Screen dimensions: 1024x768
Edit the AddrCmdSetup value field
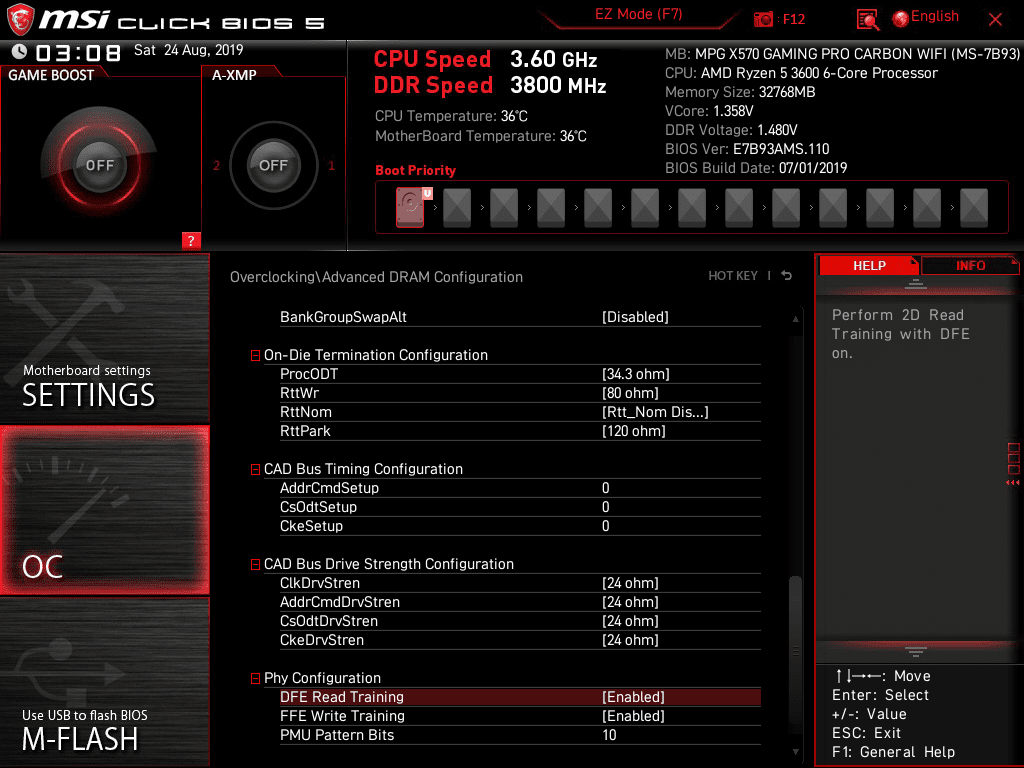point(605,488)
